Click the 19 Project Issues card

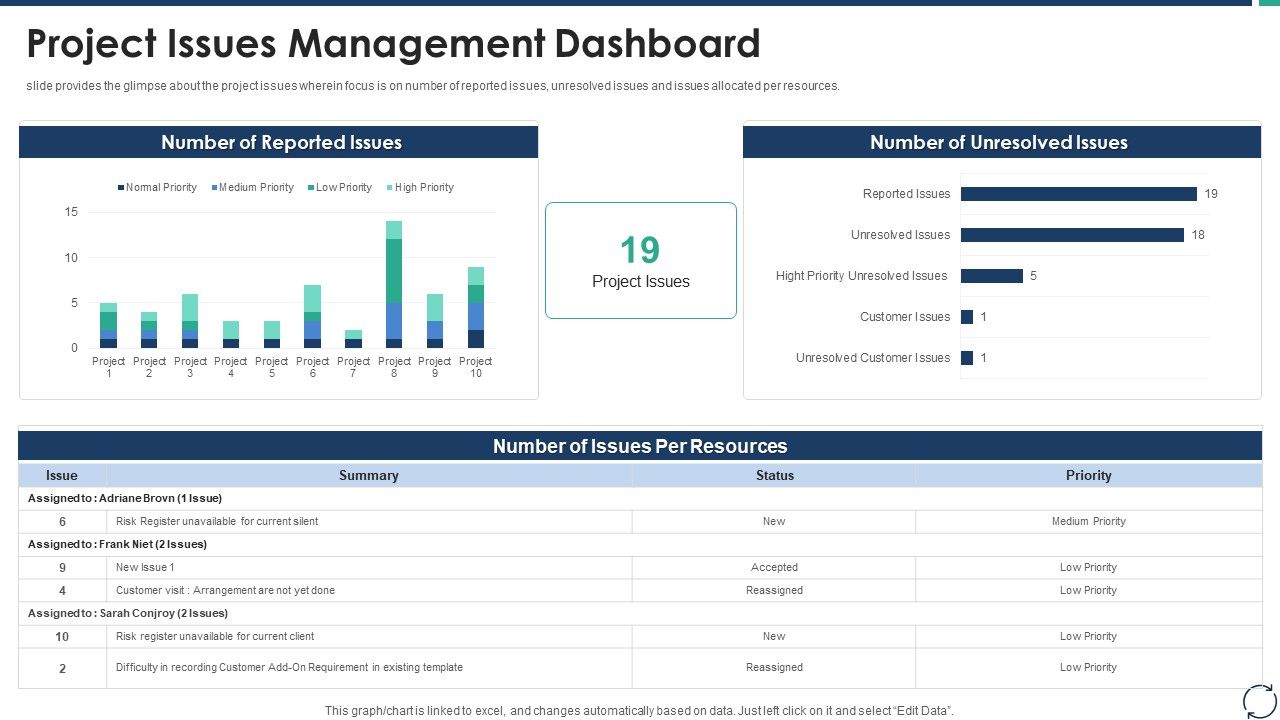(641, 261)
